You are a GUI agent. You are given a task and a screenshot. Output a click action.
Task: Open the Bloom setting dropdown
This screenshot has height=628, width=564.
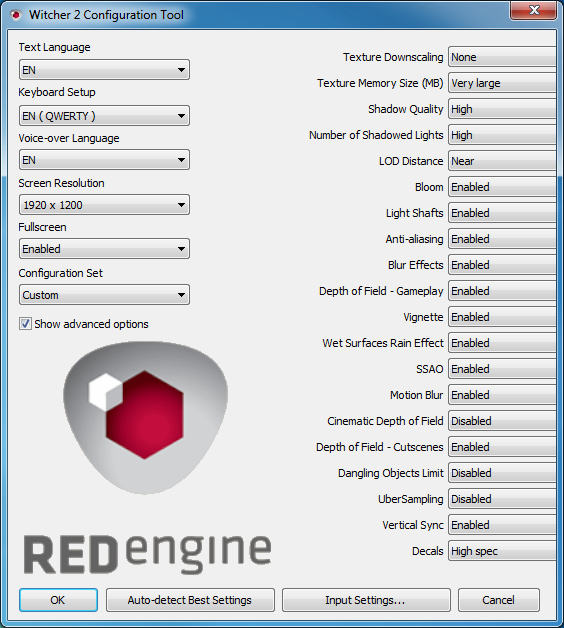[x=502, y=187]
